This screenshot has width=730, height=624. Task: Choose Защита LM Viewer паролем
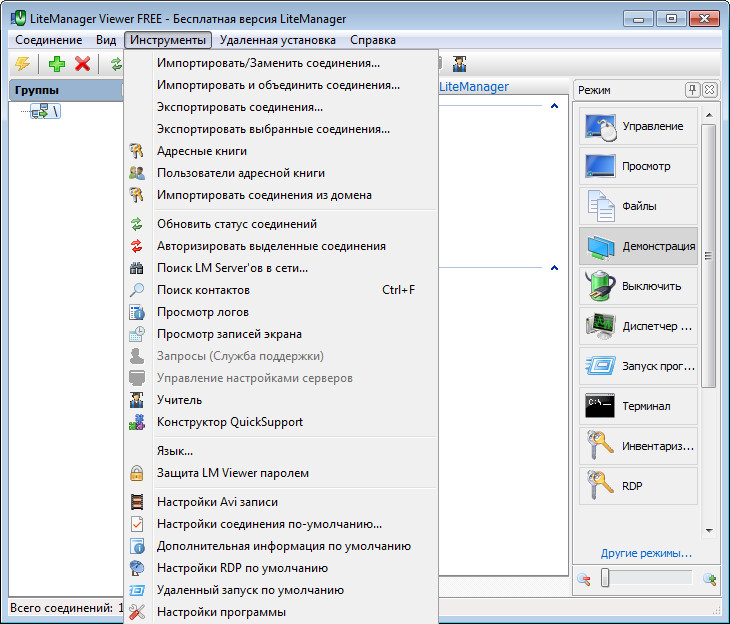[x=281, y=473]
